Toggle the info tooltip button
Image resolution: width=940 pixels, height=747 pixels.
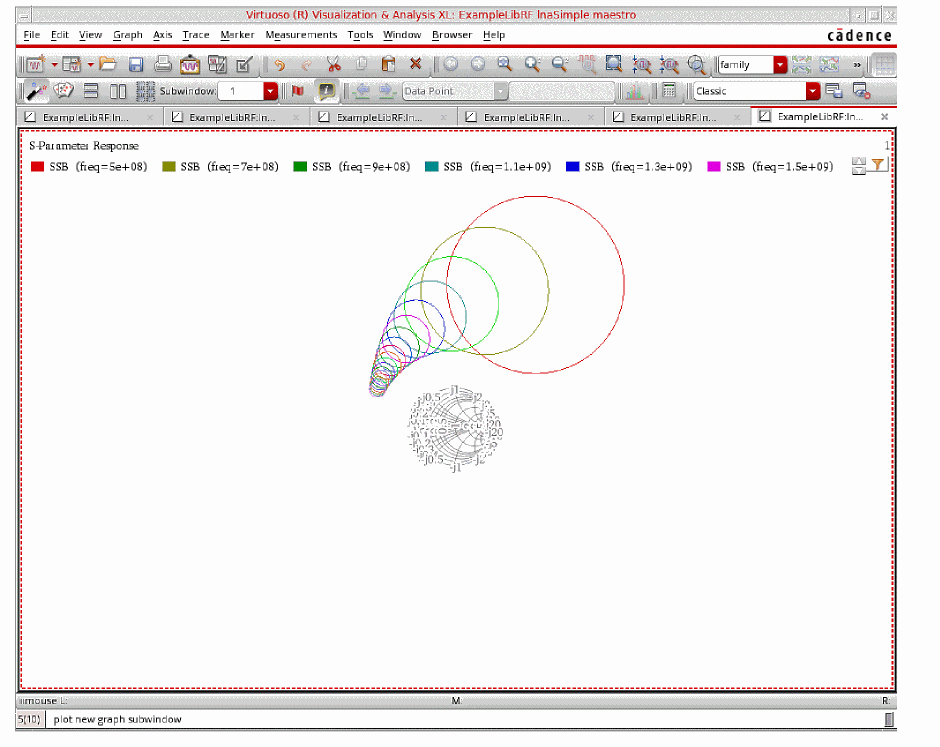tap(326, 91)
